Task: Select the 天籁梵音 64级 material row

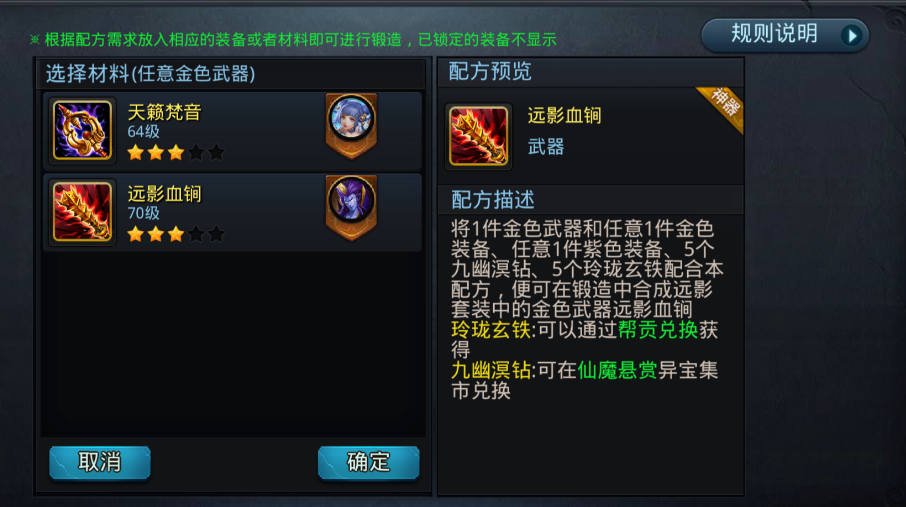Action: pyautogui.click(x=233, y=131)
